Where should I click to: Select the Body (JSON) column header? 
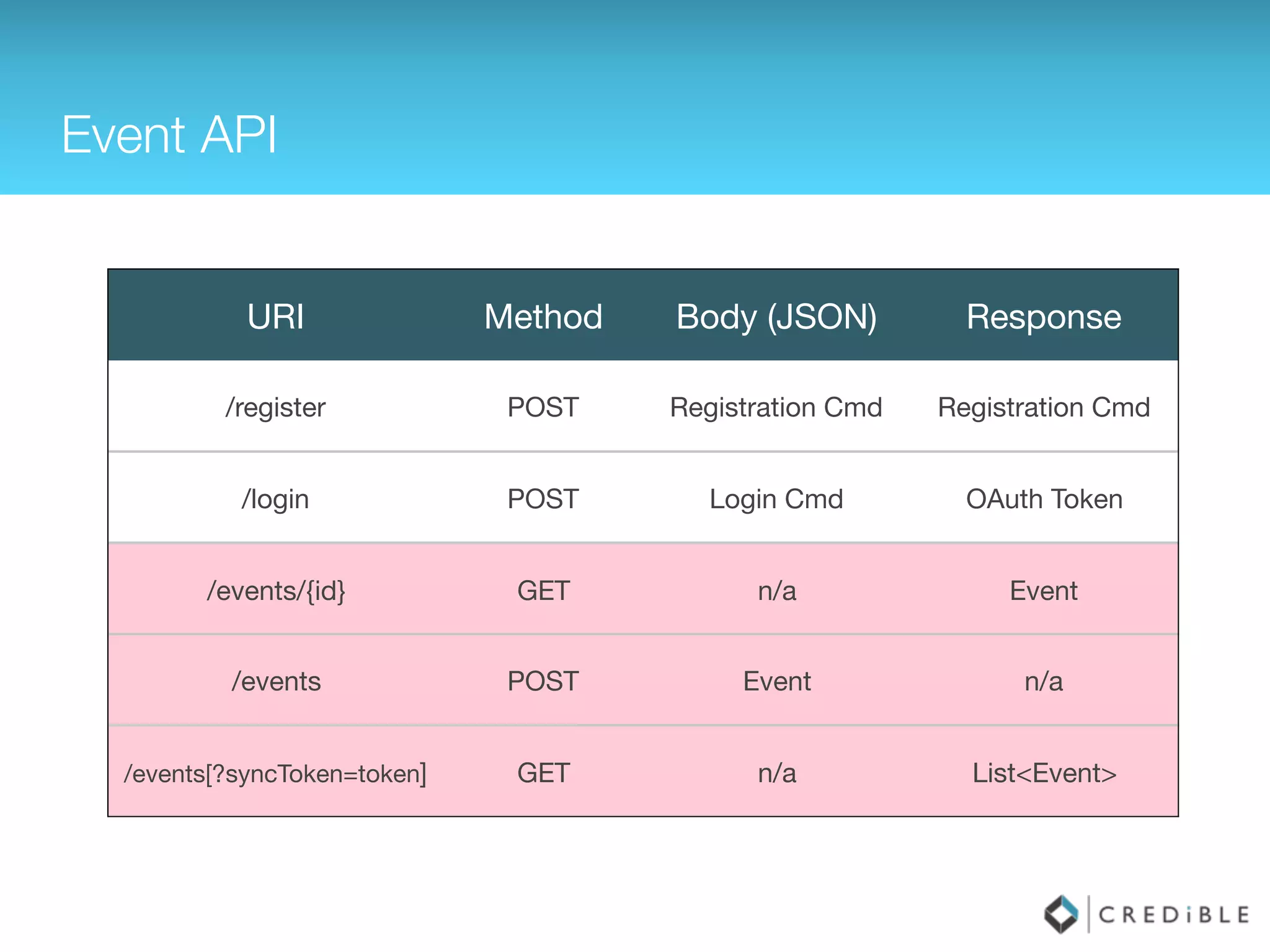776,317
